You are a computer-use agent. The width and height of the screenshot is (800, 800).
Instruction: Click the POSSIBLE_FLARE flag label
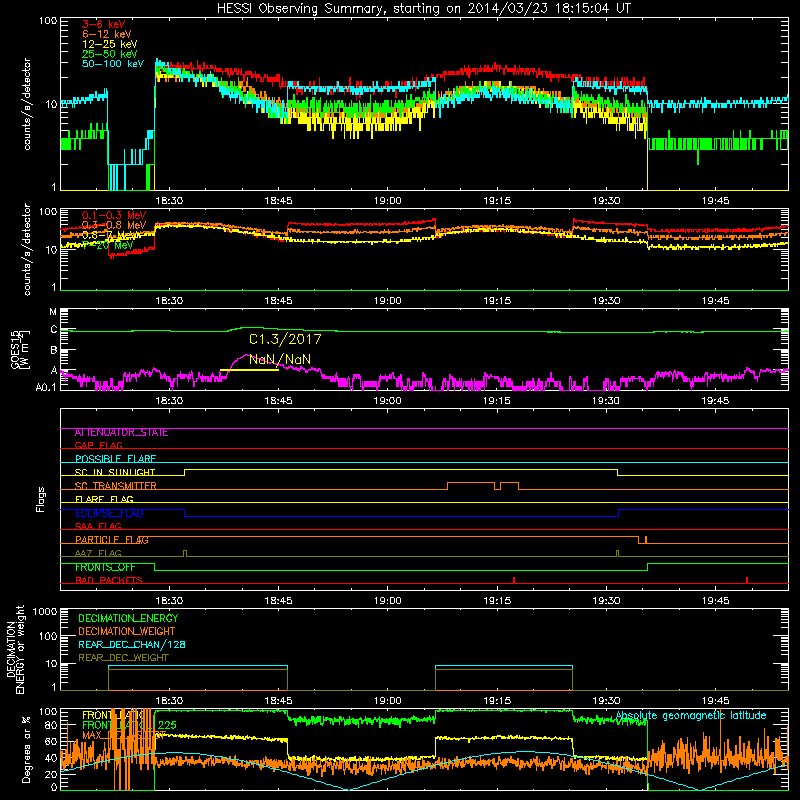pyautogui.click(x=115, y=459)
